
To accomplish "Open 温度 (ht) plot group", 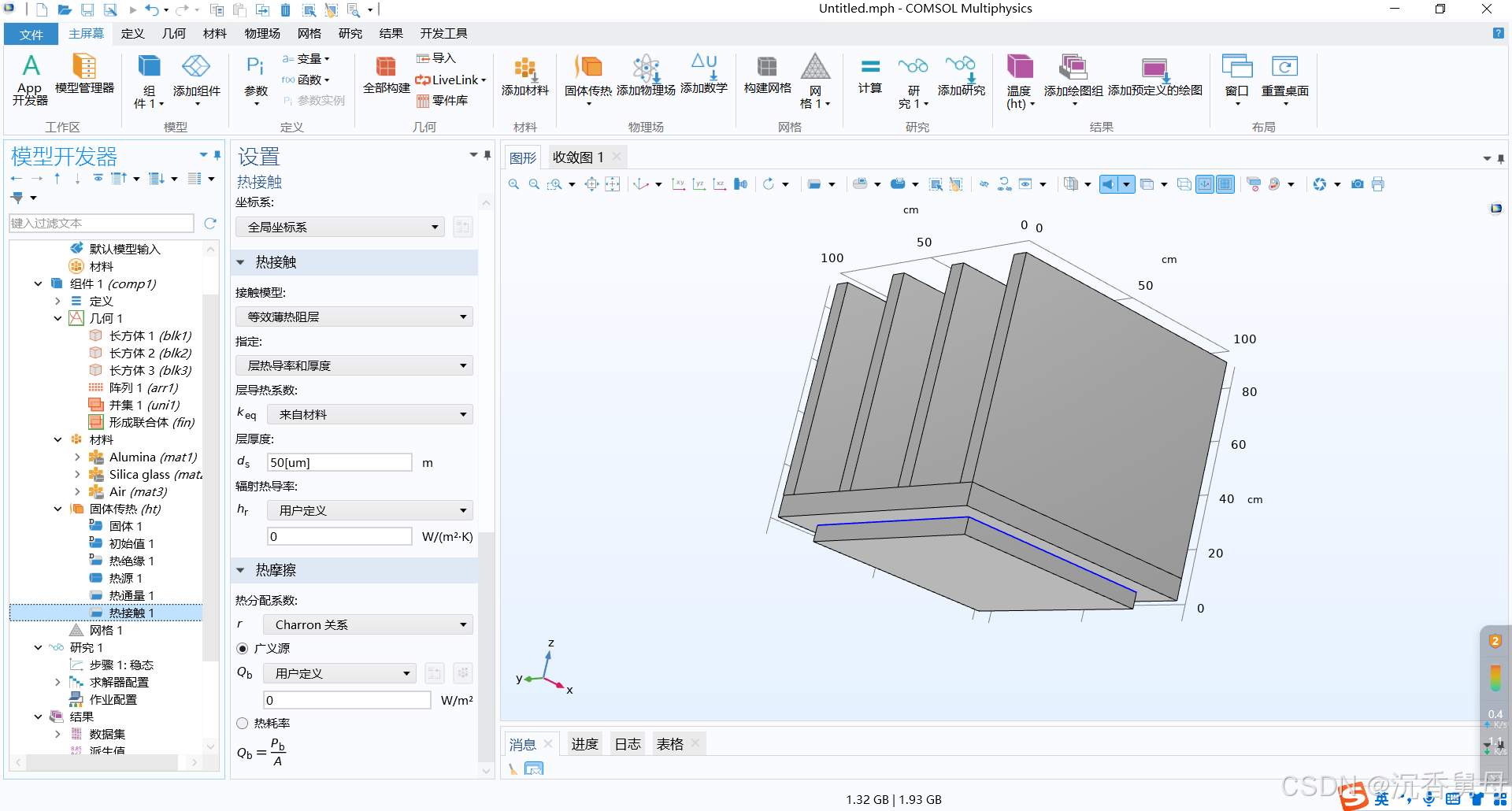I will [x=1019, y=81].
